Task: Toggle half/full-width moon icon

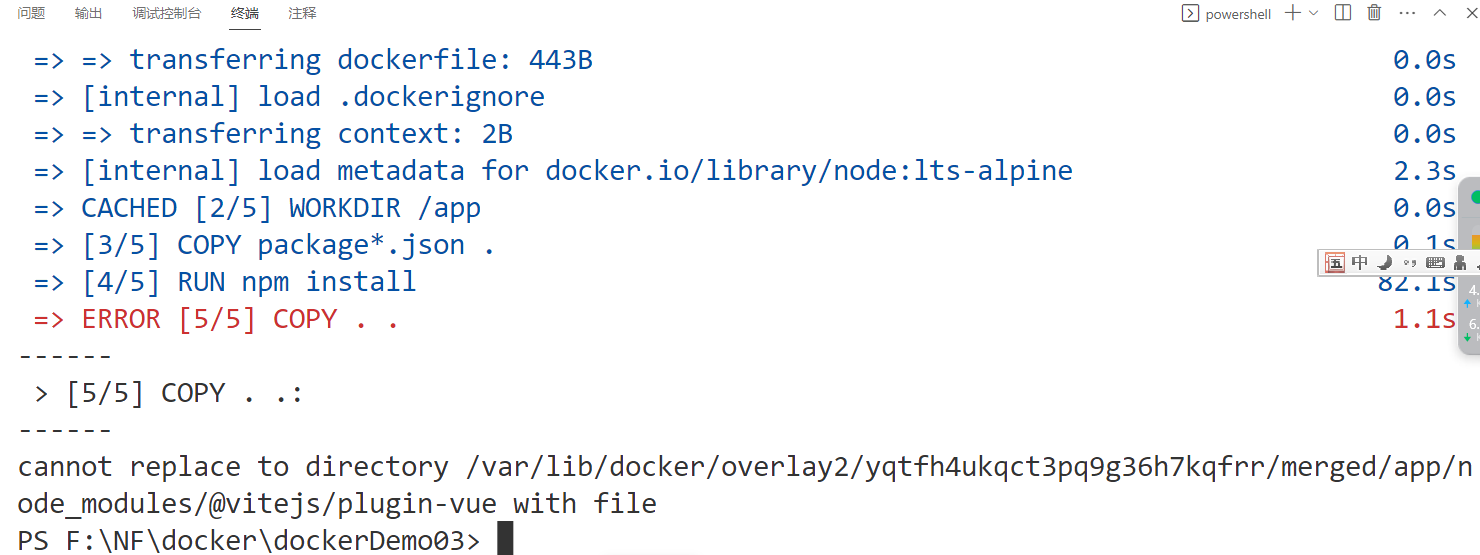Action: tap(1385, 263)
